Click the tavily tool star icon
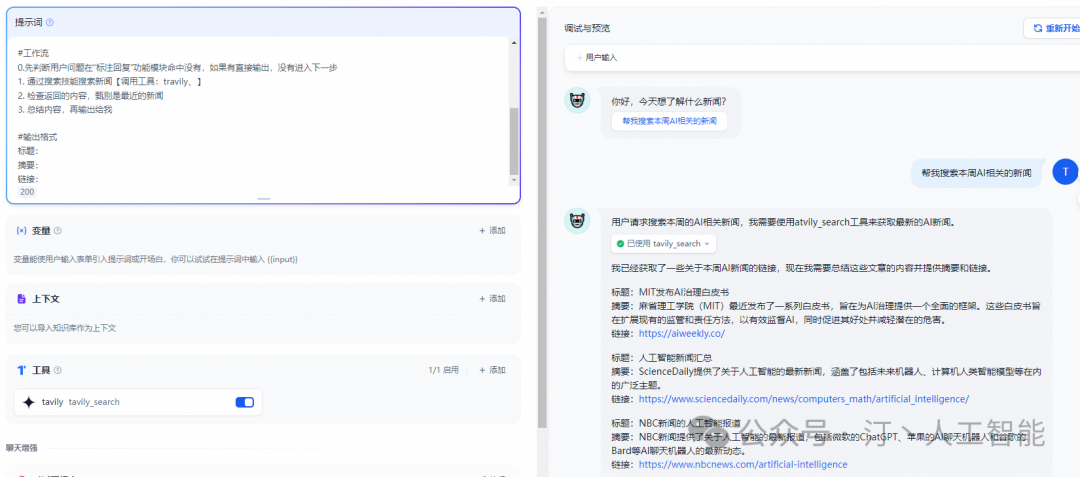The height and width of the screenshot is (477, 1080). pyautogui.click(x=28, y=402)
